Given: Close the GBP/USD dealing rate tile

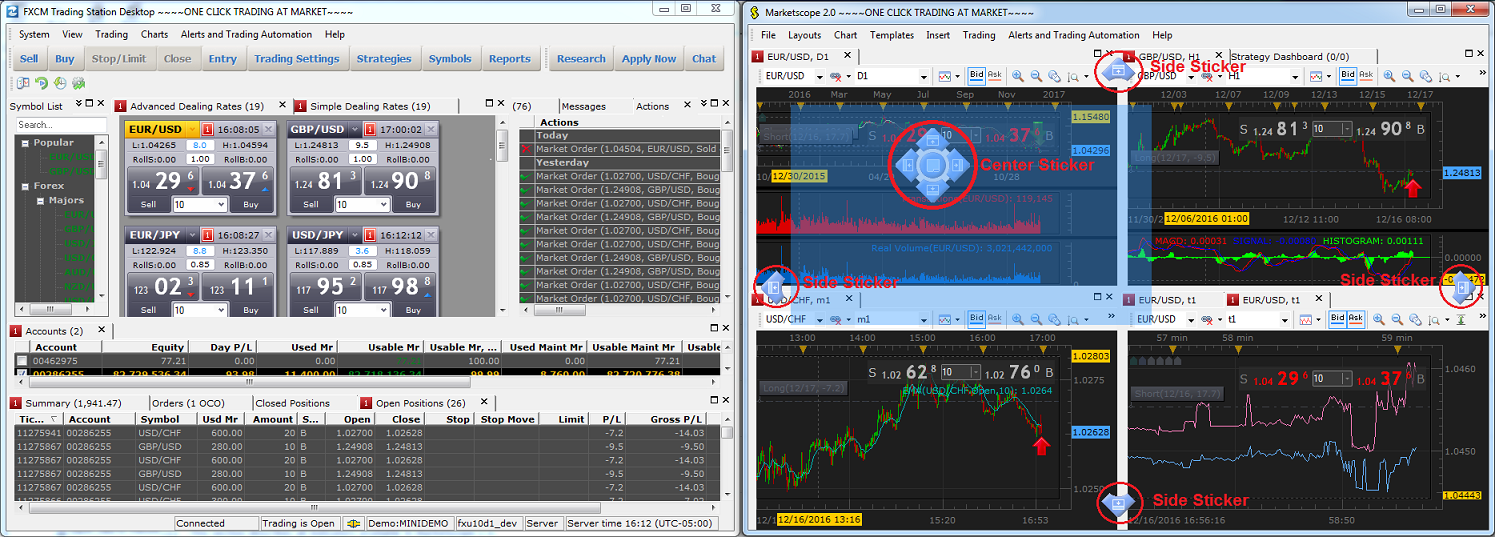Looking at the screenshot, I should pyautogui.click(x=430, y=129).
